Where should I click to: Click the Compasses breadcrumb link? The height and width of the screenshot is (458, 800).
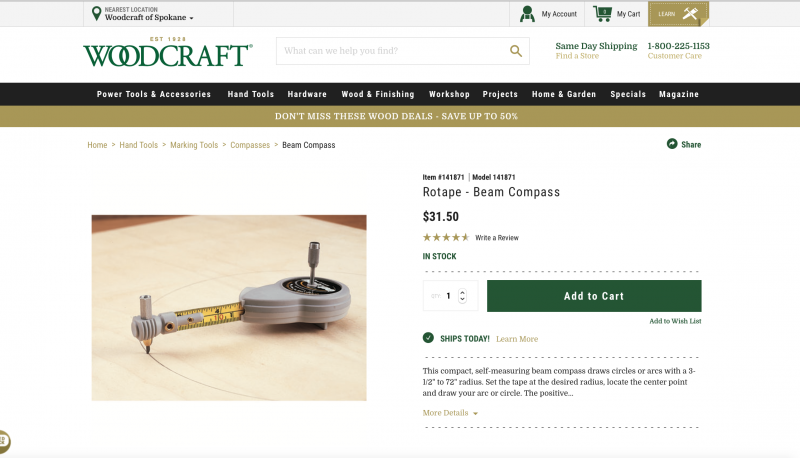click(x=250, y=145)
